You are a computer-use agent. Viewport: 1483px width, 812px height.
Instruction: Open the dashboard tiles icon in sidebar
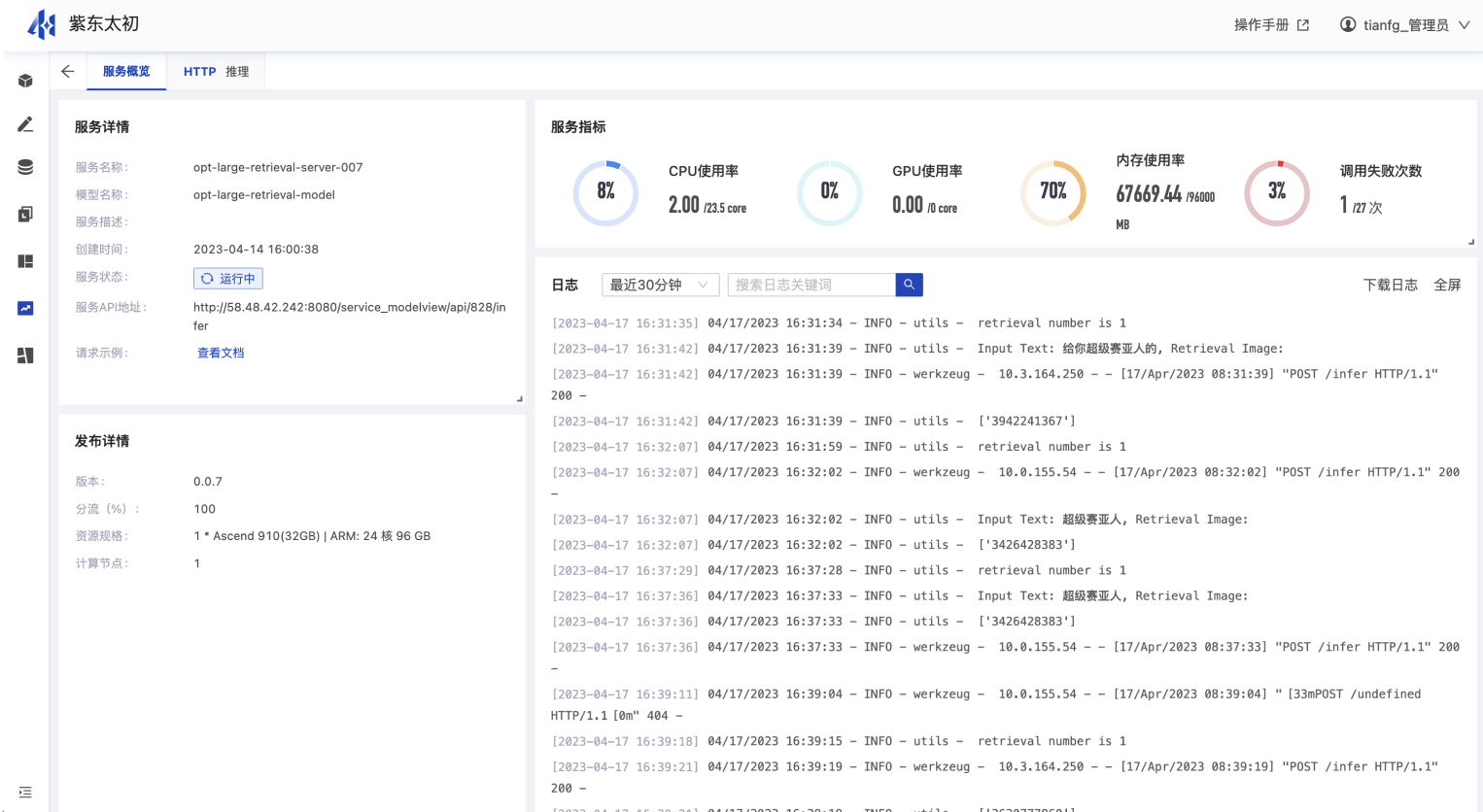point(25,355)
